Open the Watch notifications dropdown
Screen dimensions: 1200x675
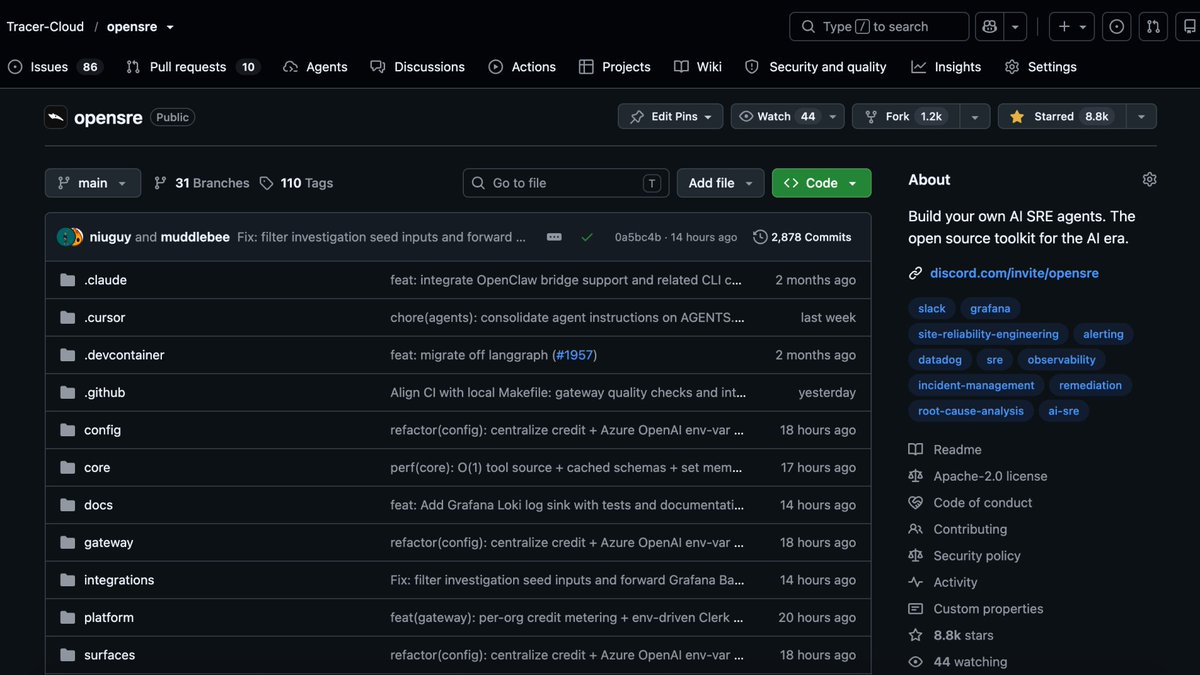787,117
